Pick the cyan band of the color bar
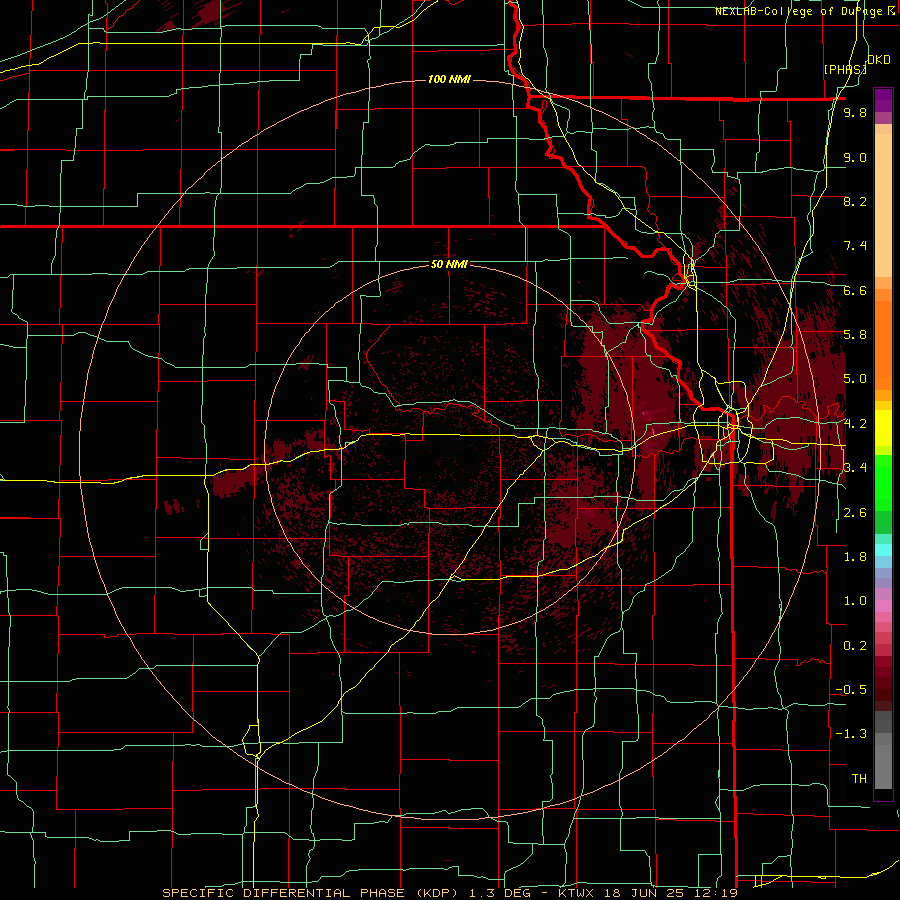900x900 pixels. pyautogui.click(x=883, y=550)
